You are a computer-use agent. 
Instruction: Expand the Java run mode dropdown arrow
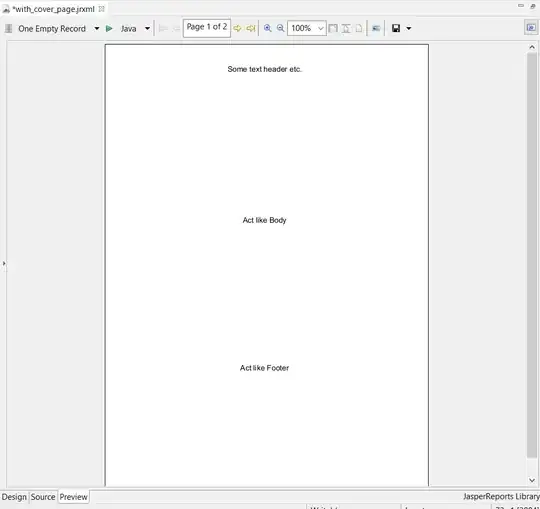tap(147, 29)
